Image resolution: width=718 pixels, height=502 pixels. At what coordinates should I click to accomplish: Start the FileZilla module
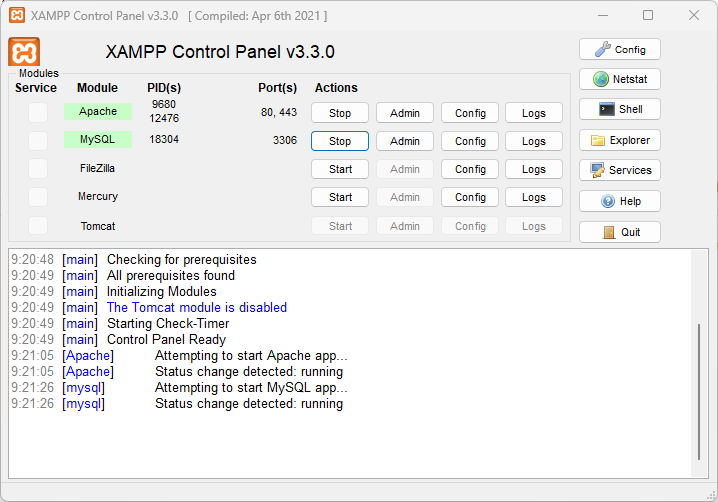coord(340,169)
